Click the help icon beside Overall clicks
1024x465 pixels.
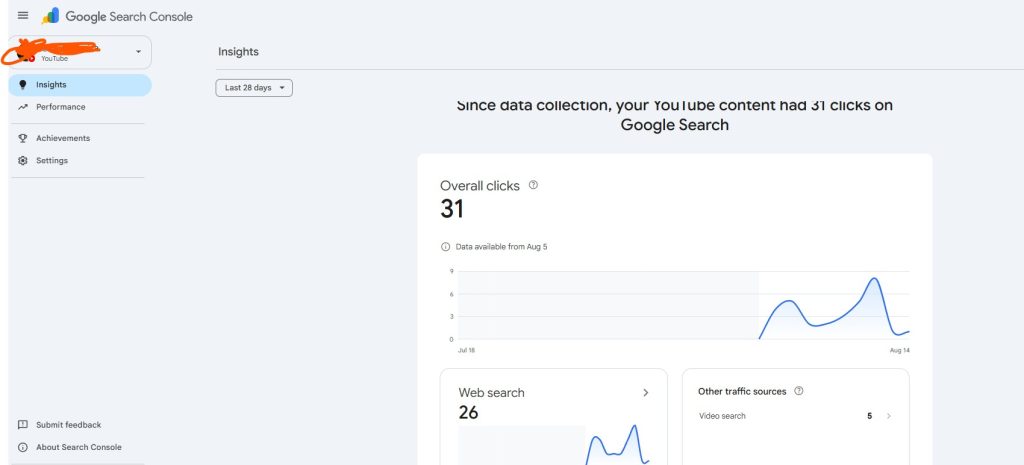pos(533,185)
